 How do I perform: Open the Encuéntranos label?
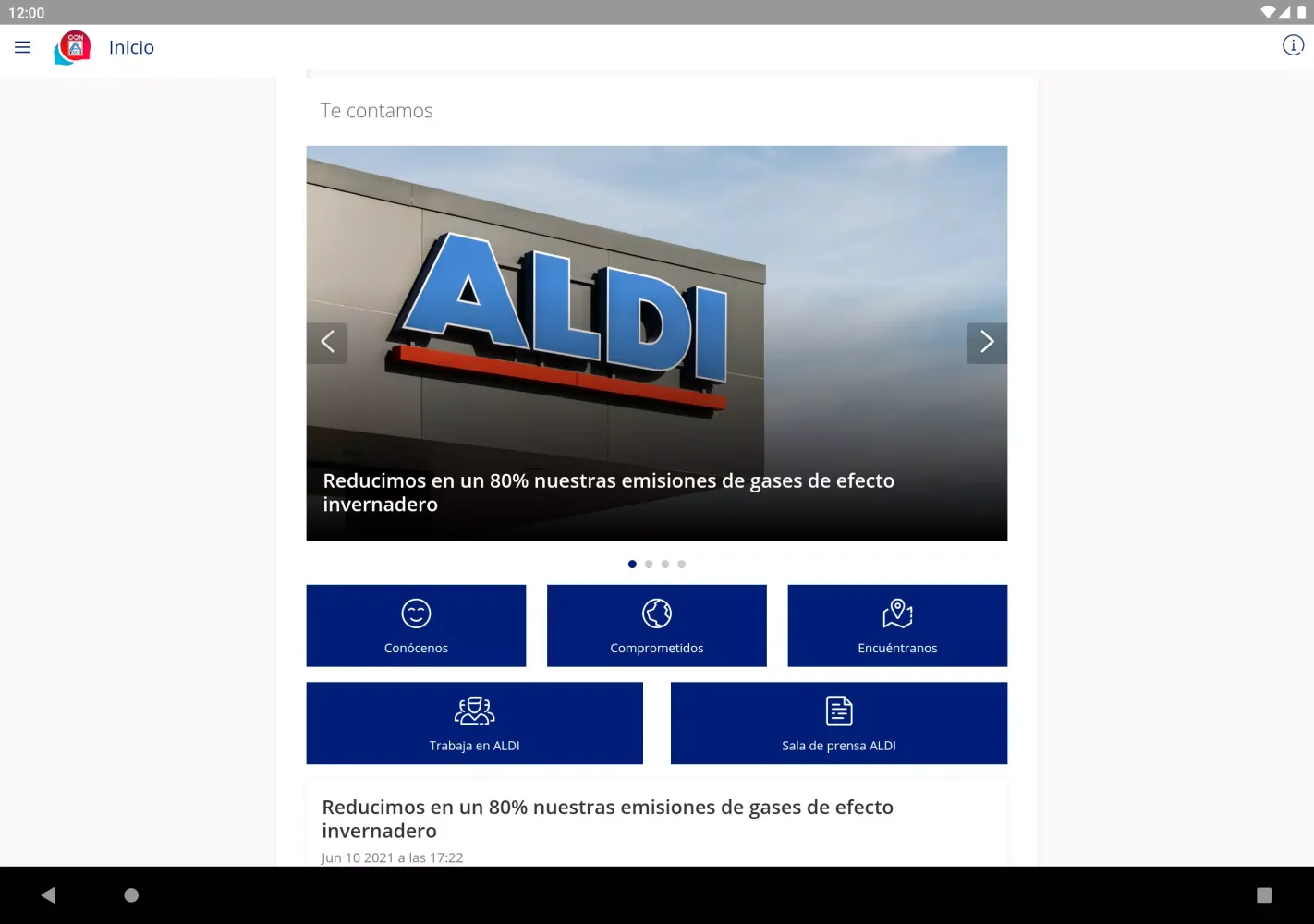(897, 649)
